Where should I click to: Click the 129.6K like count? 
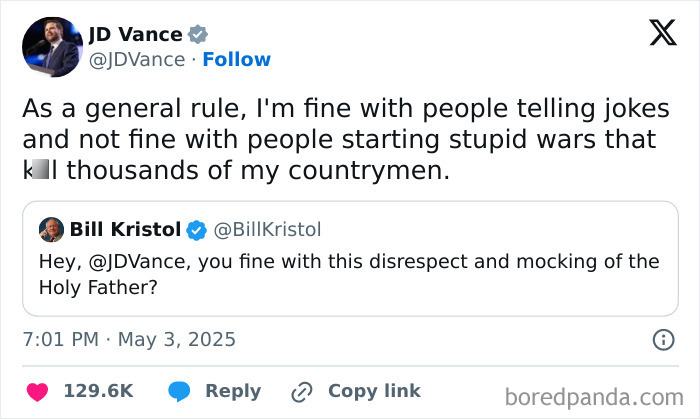98,391
